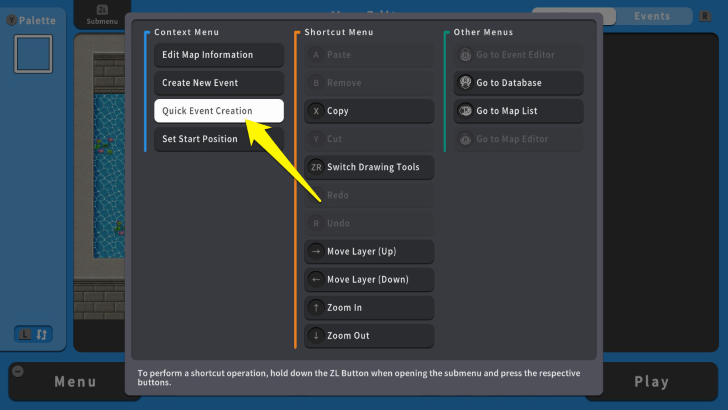Choose Zoom Out shortcut

point(369,336)
